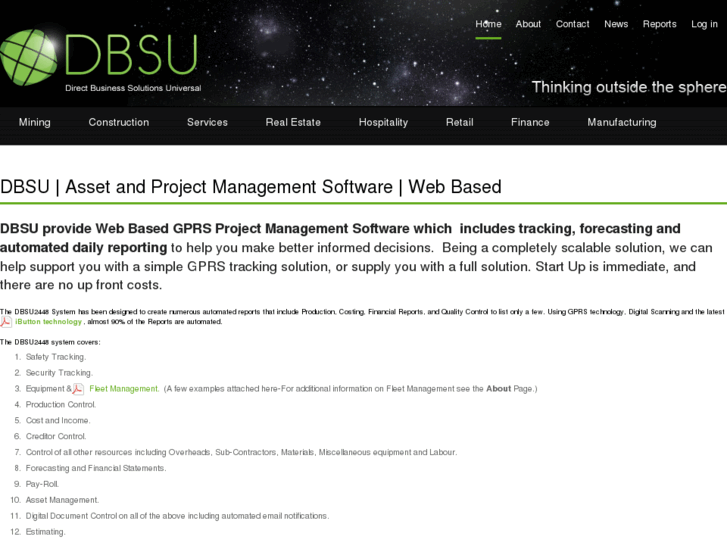Screen dimensions: 727x545
Task: Click 'The DBSU2448 system covers:' text
Action: click(50, 342)
